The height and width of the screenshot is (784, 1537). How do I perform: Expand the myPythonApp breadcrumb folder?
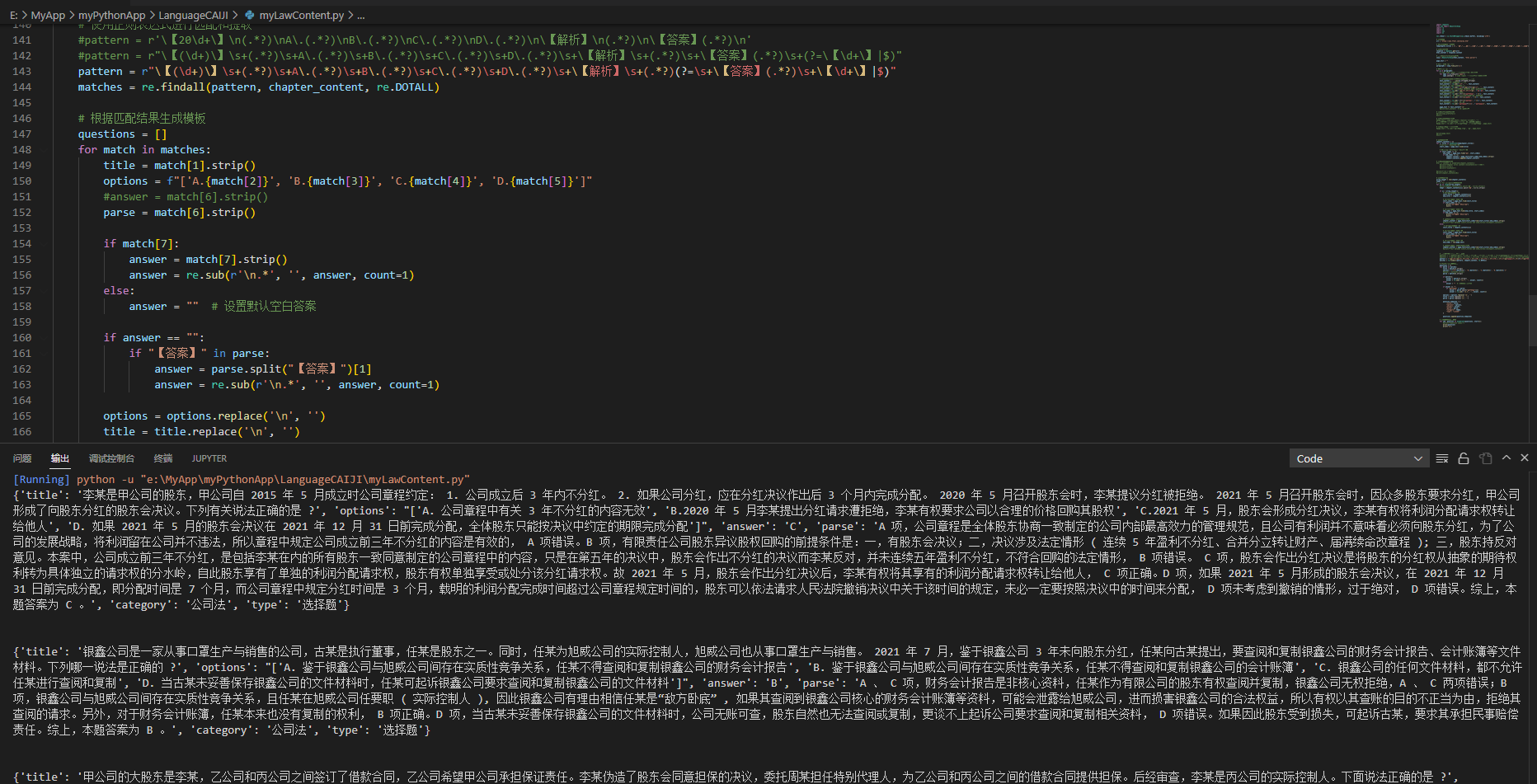[111, 15]
